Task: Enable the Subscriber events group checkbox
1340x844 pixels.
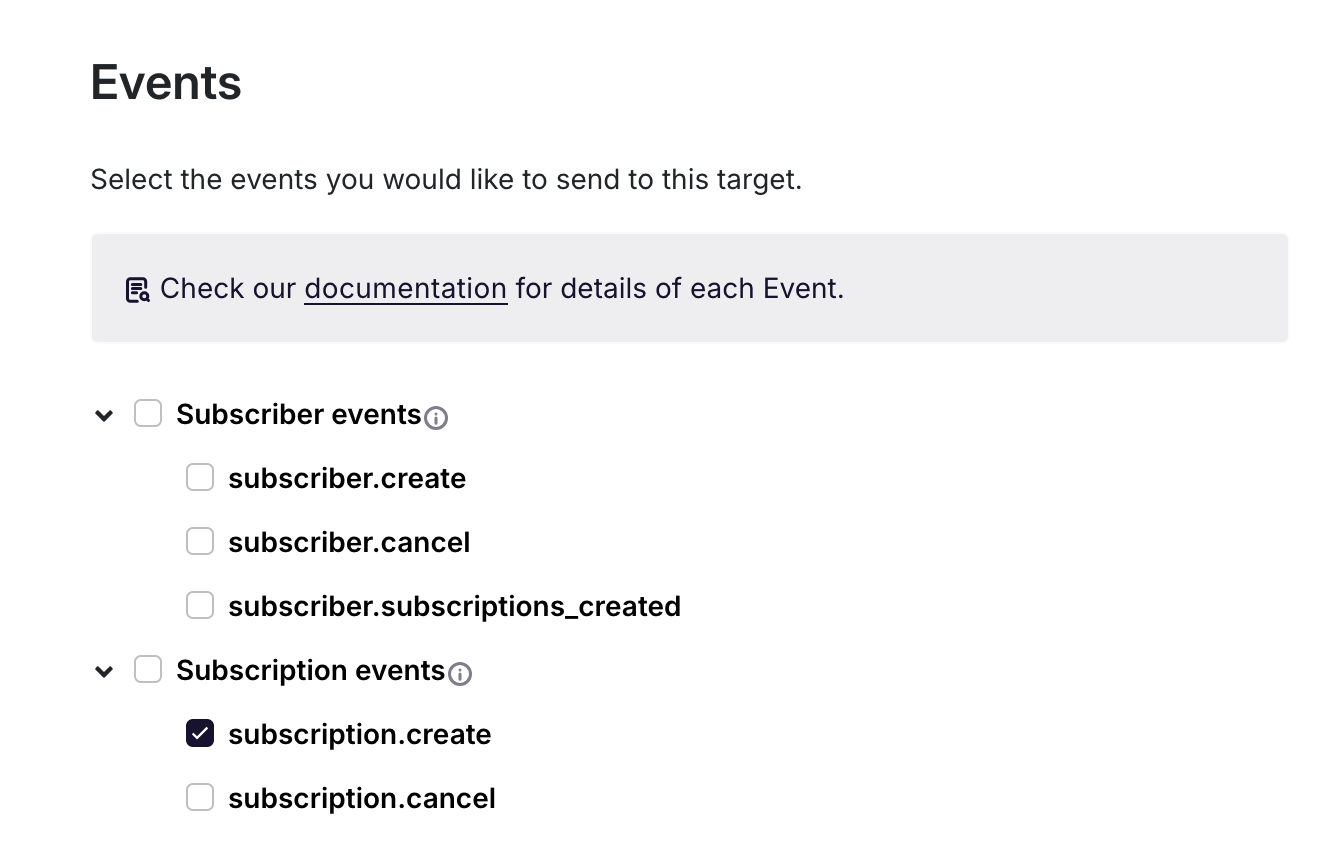Action: pyautogui.click(x=148, y=412)
